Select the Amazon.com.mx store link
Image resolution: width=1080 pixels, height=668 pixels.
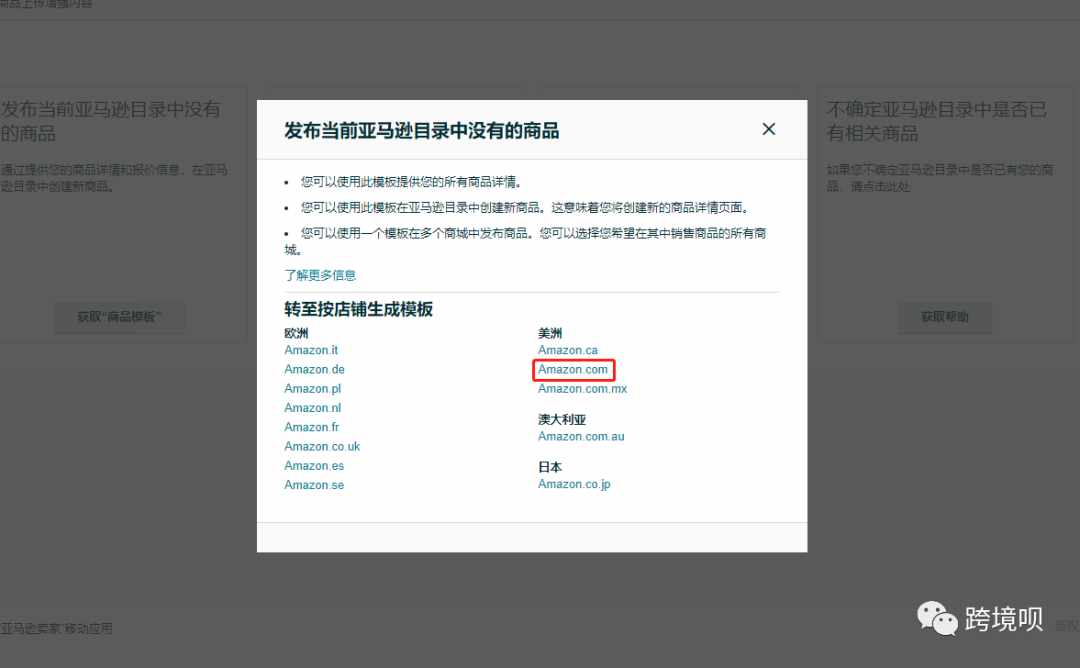582,388
